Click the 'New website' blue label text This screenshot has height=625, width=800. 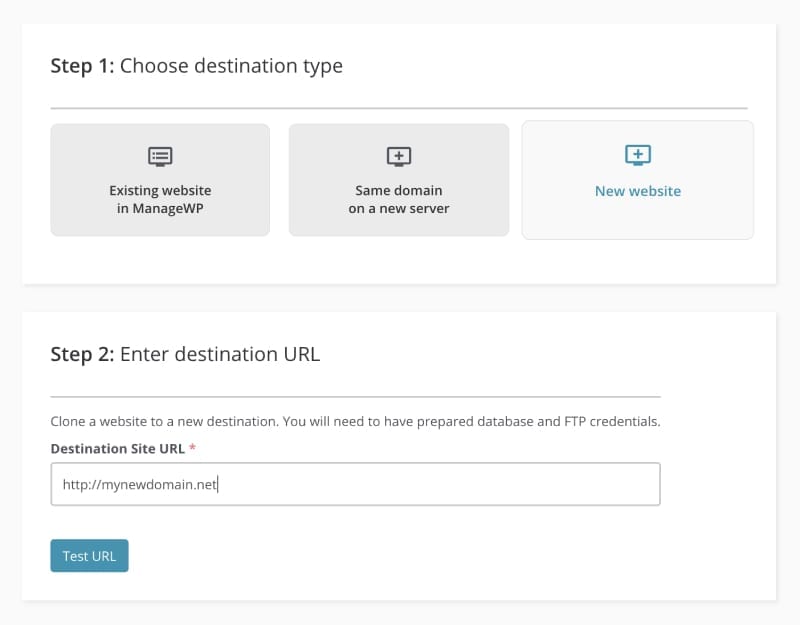point(637,191)
